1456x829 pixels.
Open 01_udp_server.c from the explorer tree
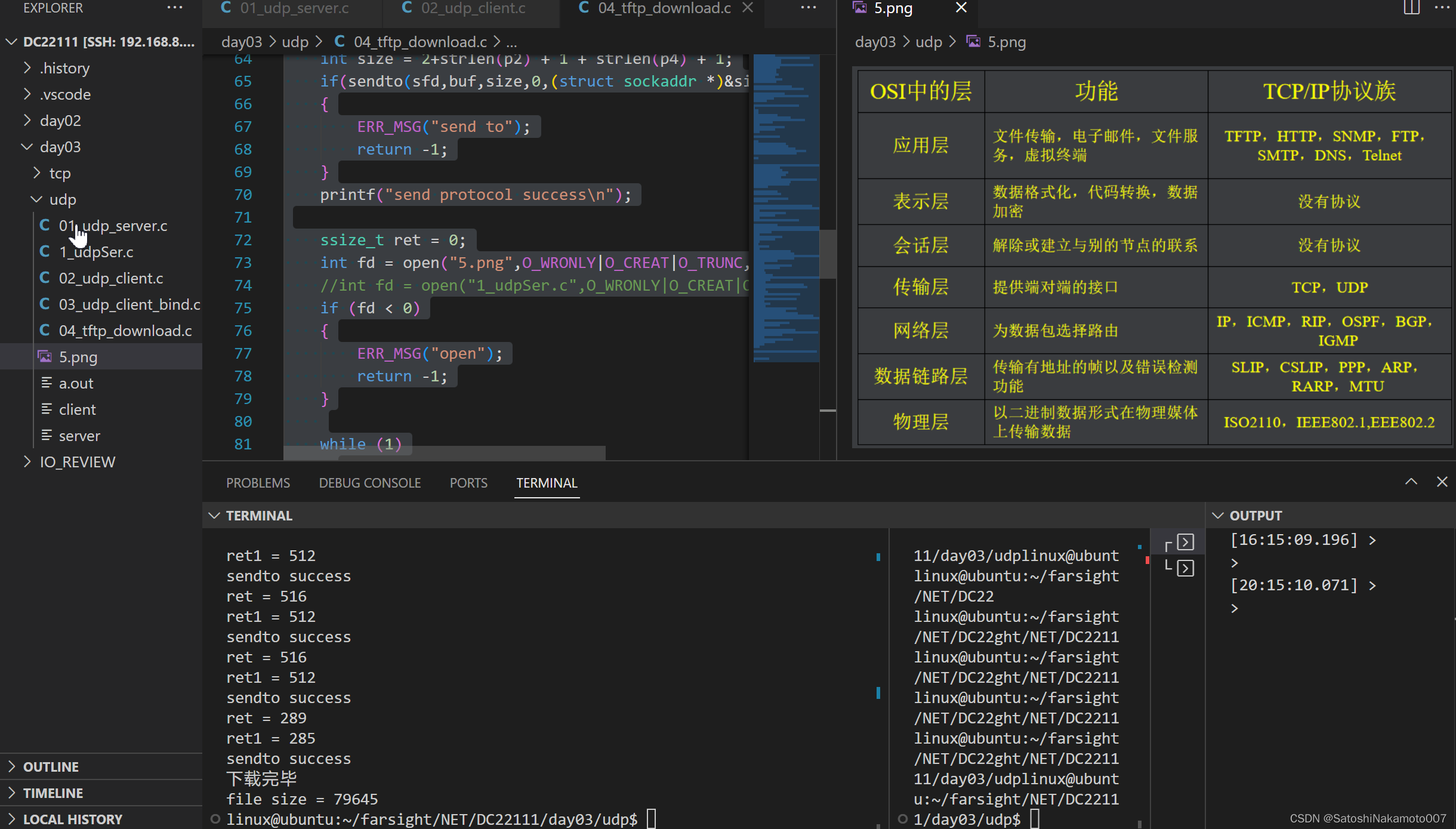point(113,226)
